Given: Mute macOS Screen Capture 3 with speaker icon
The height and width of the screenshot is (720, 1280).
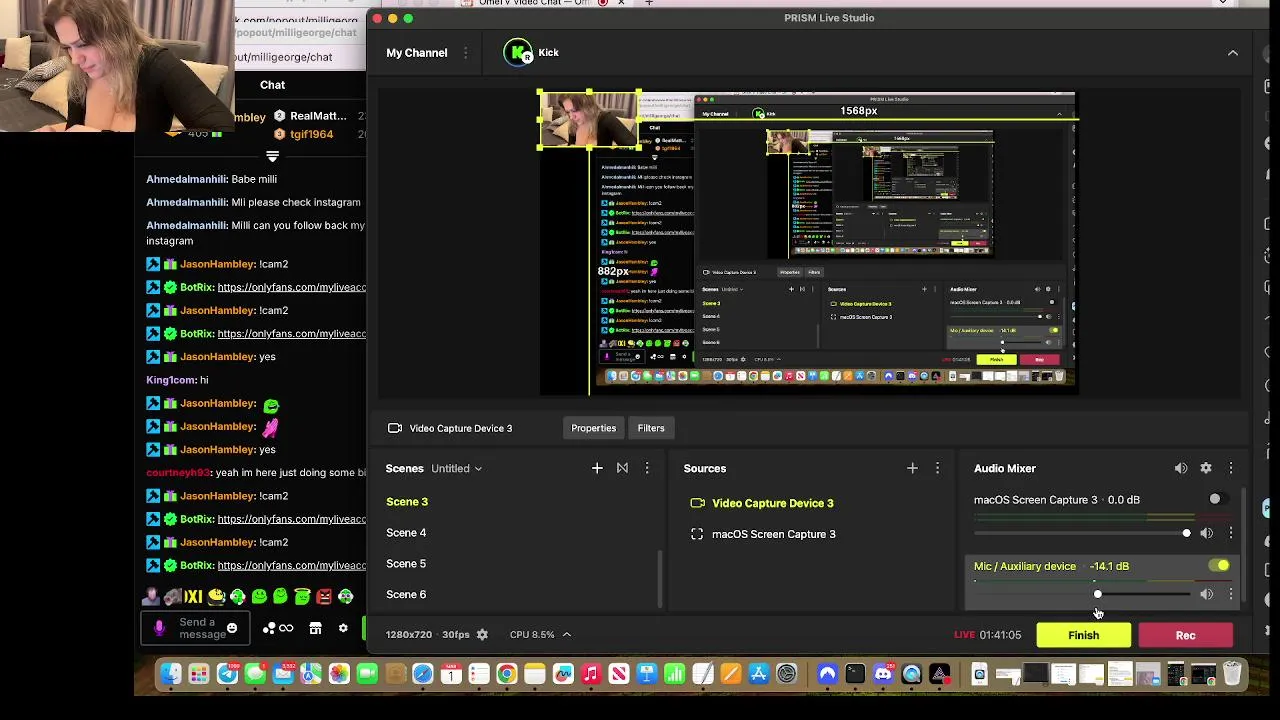Looking at the screenshot, I should (x=1206, y=533).
